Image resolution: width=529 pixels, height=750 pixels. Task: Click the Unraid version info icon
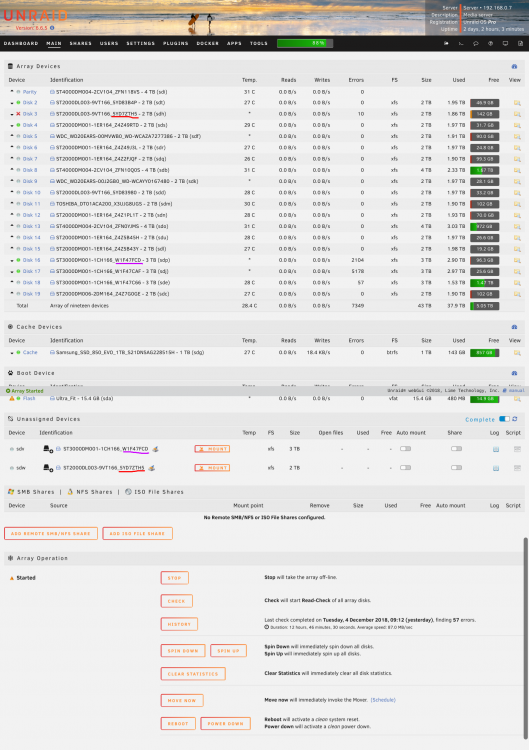tap(52, 28)
